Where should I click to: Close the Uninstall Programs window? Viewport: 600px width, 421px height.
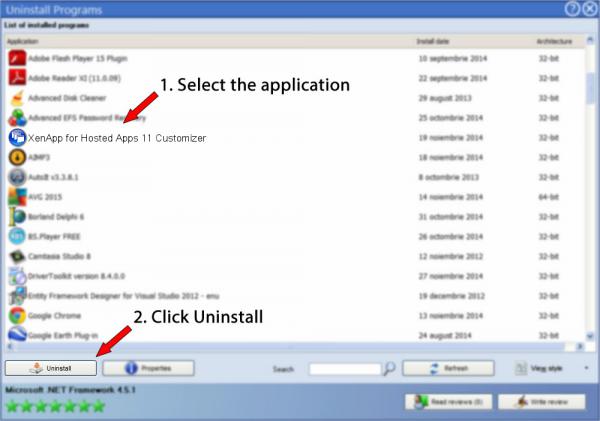pos(590,9)
